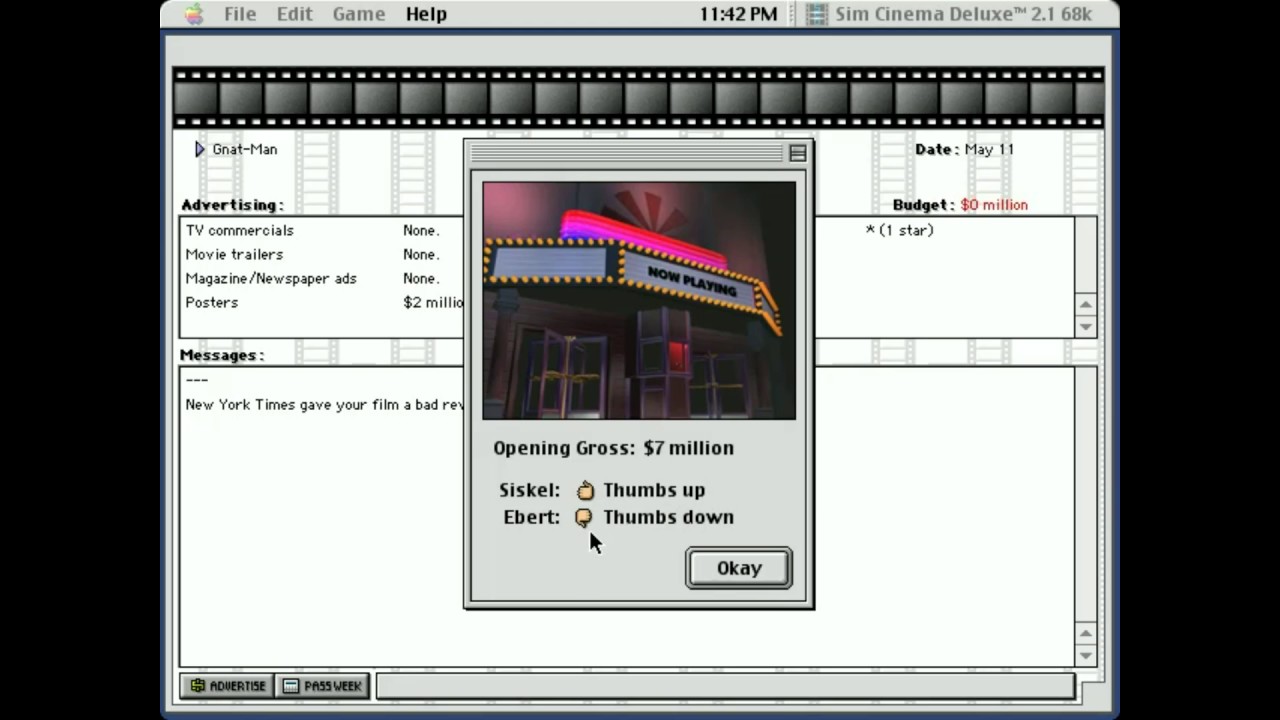Select the Gnat-Man movie title
The image size is (1280, 720).
[x=245, y=149]
